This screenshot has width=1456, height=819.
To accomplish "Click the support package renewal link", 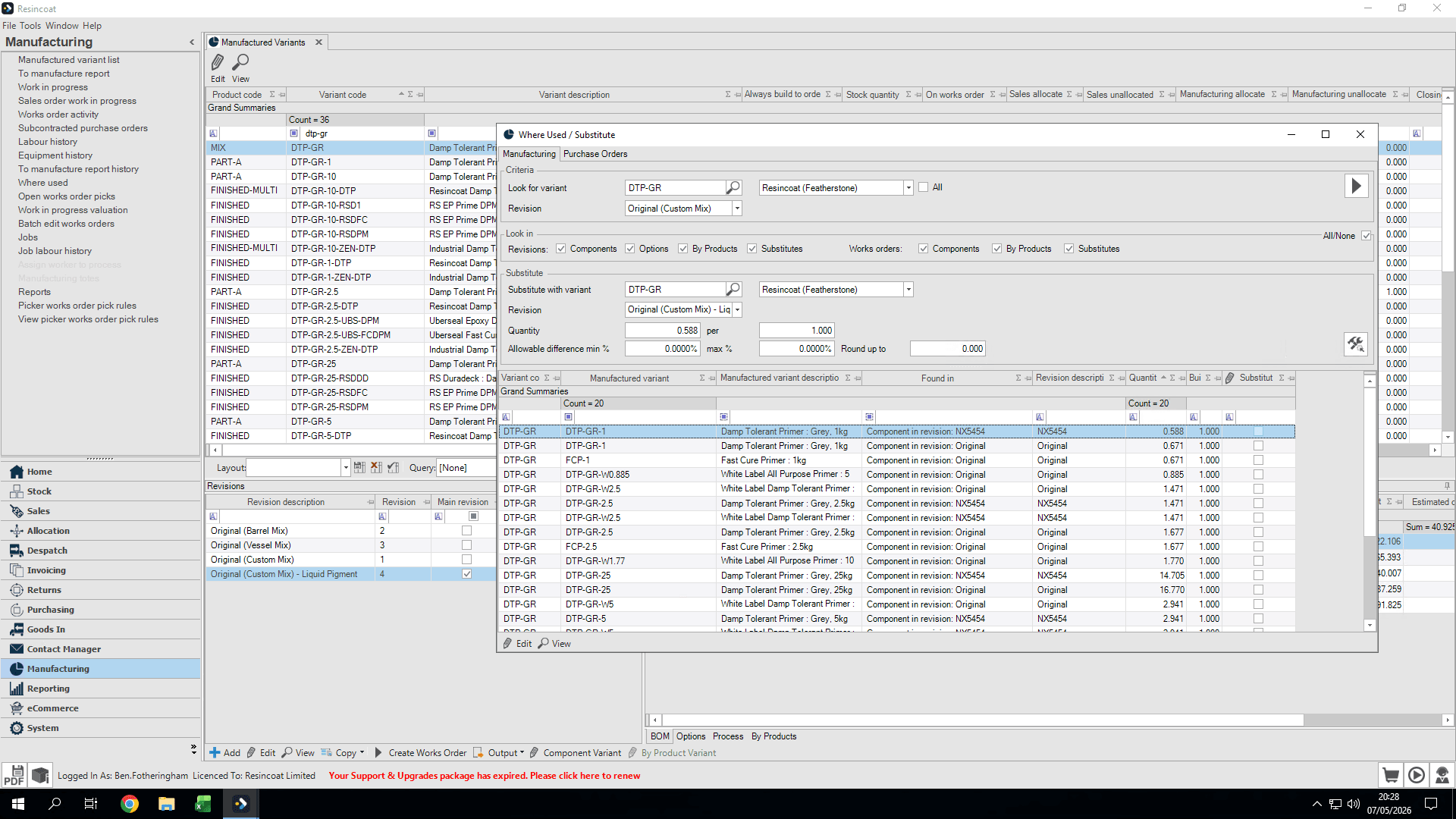I will [x=484, y=776].
